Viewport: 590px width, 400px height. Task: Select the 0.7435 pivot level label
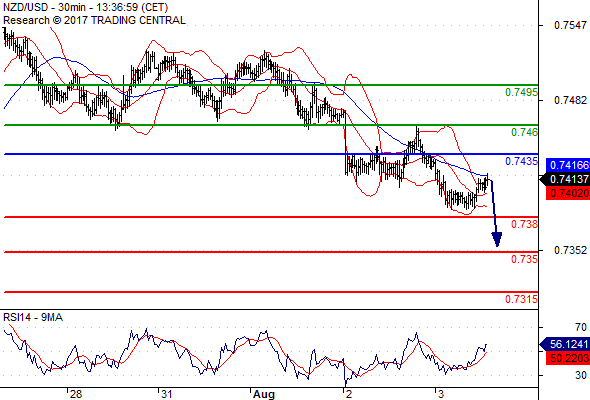click(521, 161)
